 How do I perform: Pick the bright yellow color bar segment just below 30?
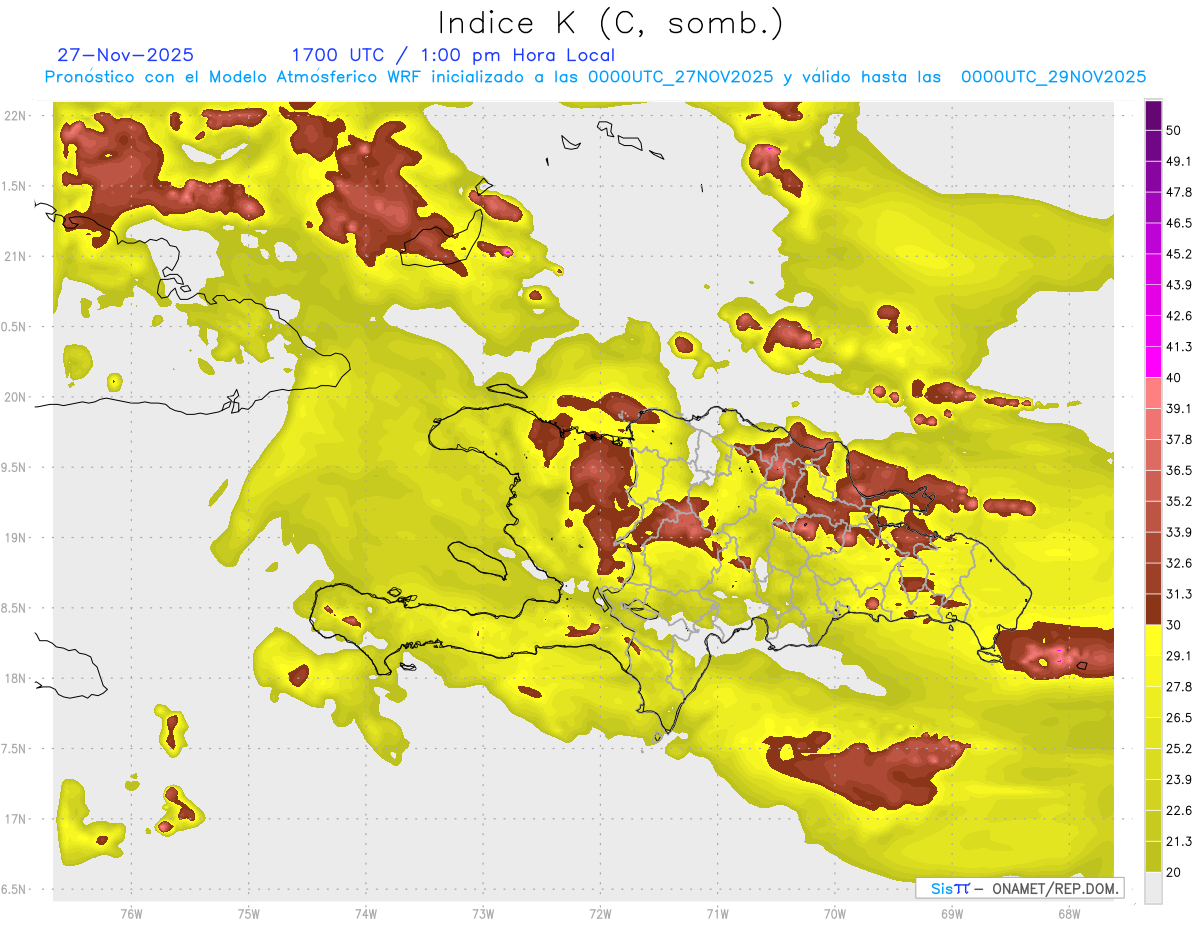tap(1153, 640)
